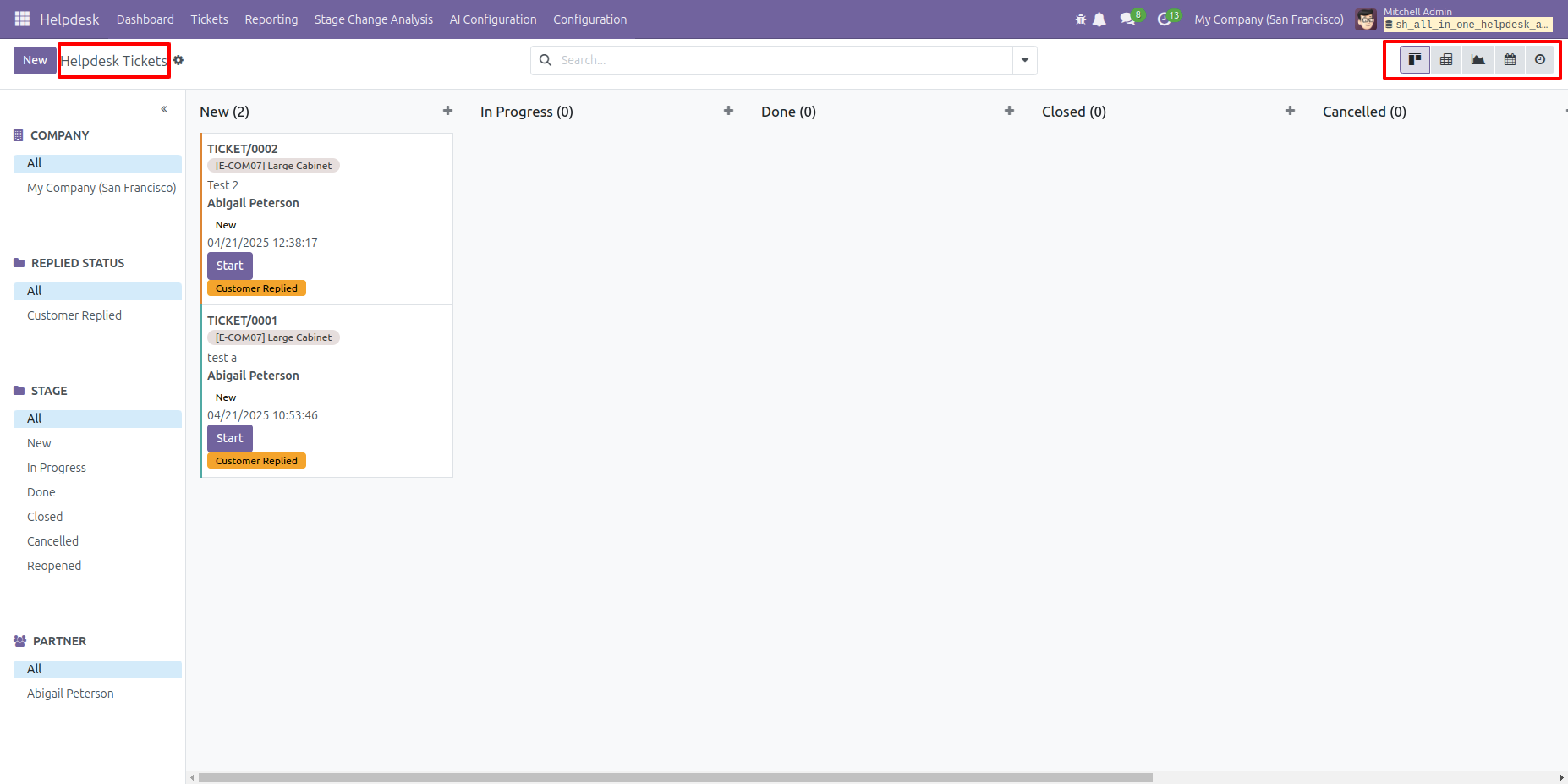Viewport: 1568px width, 784px height.
Task: Click the debug bug icon
Action: [1080, 19]
